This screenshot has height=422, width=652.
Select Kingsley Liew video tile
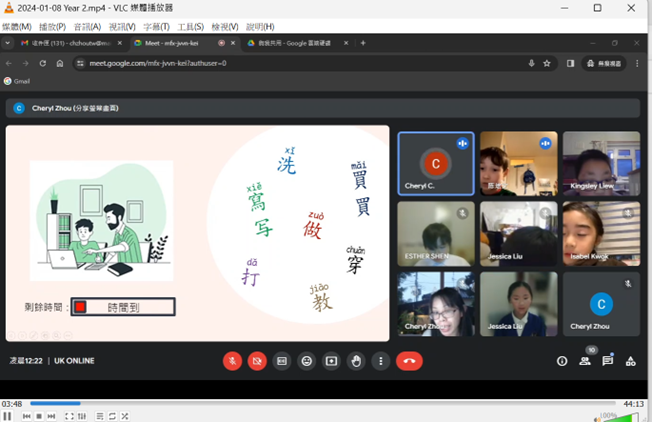point(601,163)
